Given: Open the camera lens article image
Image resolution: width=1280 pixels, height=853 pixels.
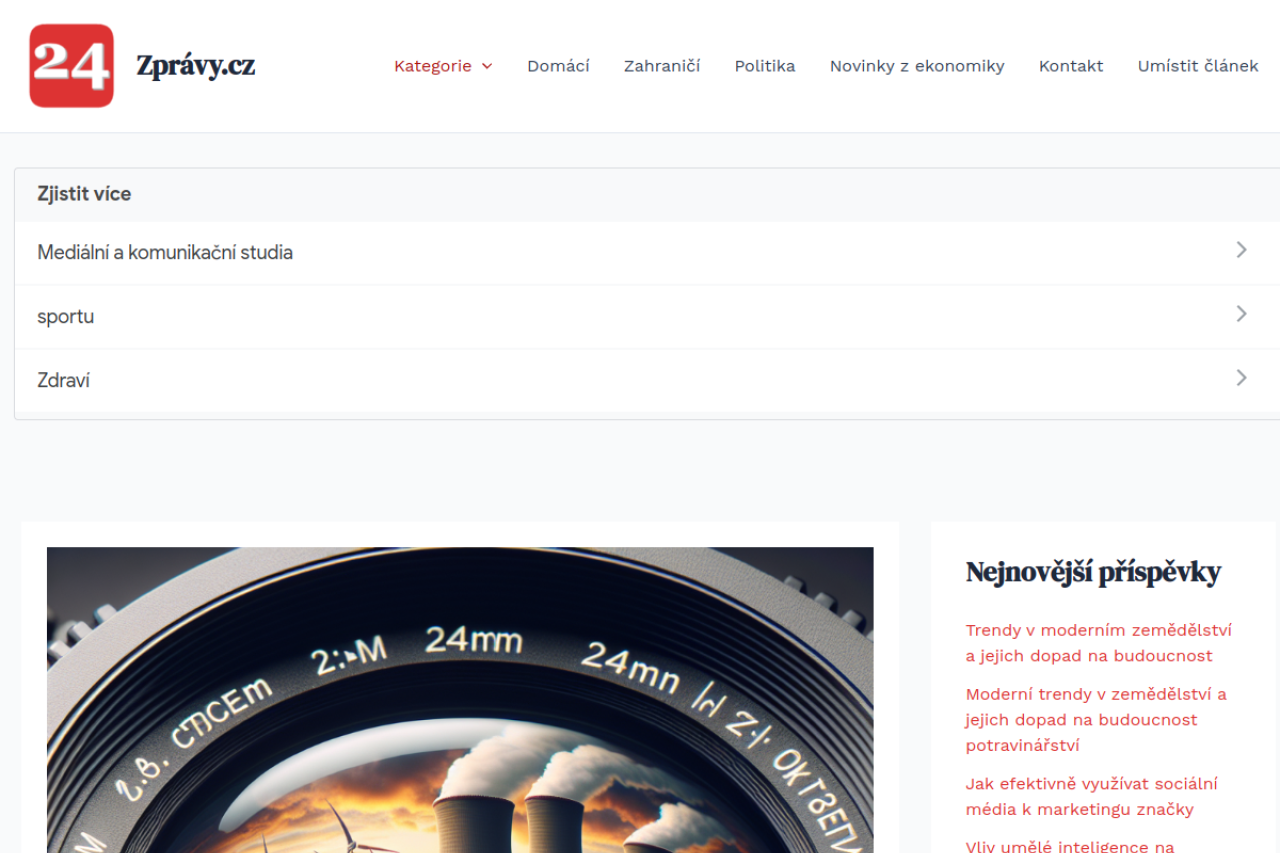Looking at the screenshot, I should coord(460,700).
